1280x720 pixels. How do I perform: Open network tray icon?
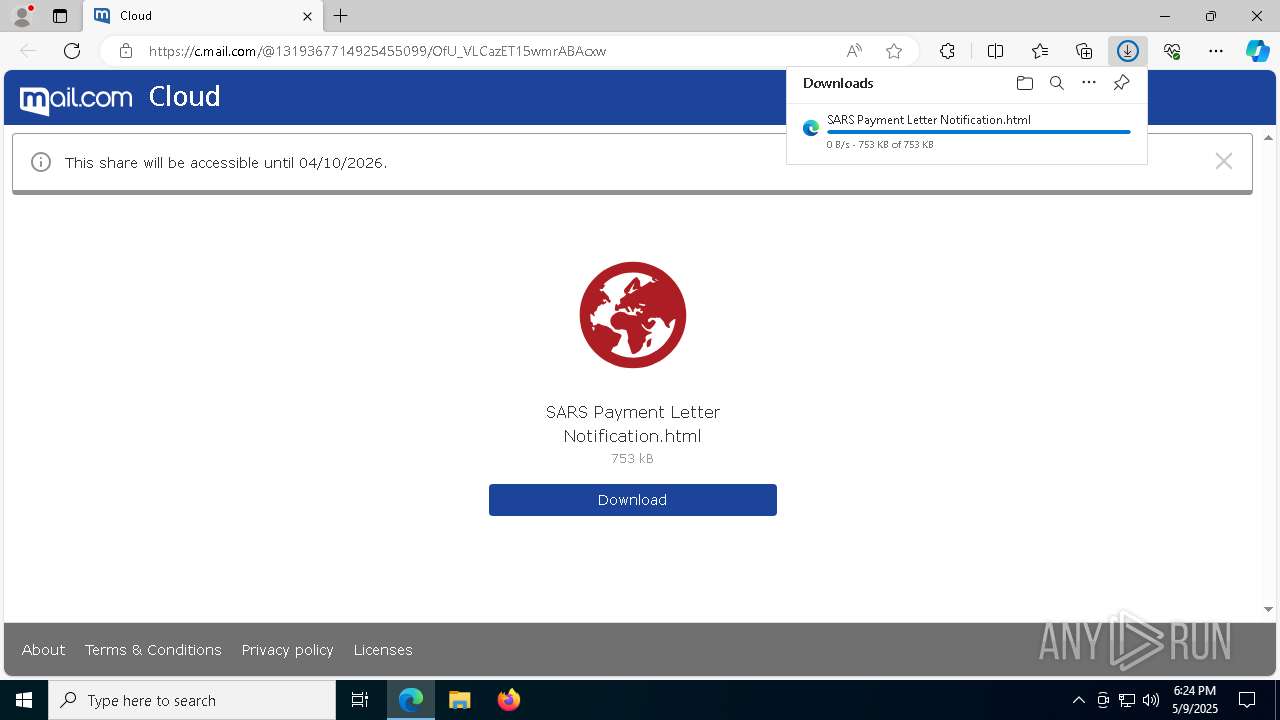point(1127,700)
